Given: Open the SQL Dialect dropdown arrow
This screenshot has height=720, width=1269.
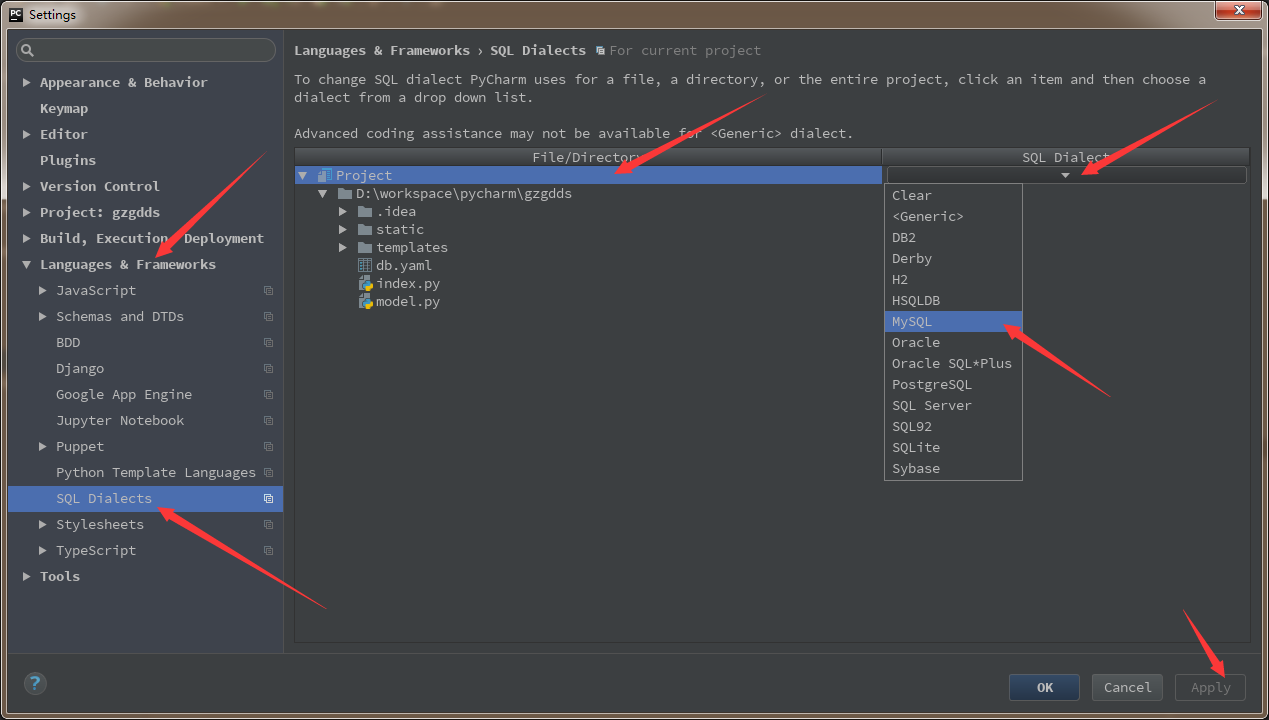Looking at the screenshot, I should click(1065, 176).
